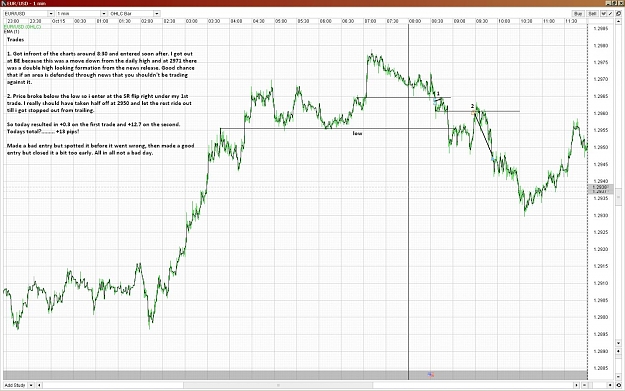Click the horizontal scrollbar left arrow
The width and height of the screenshot is (625, 391).
39,385
